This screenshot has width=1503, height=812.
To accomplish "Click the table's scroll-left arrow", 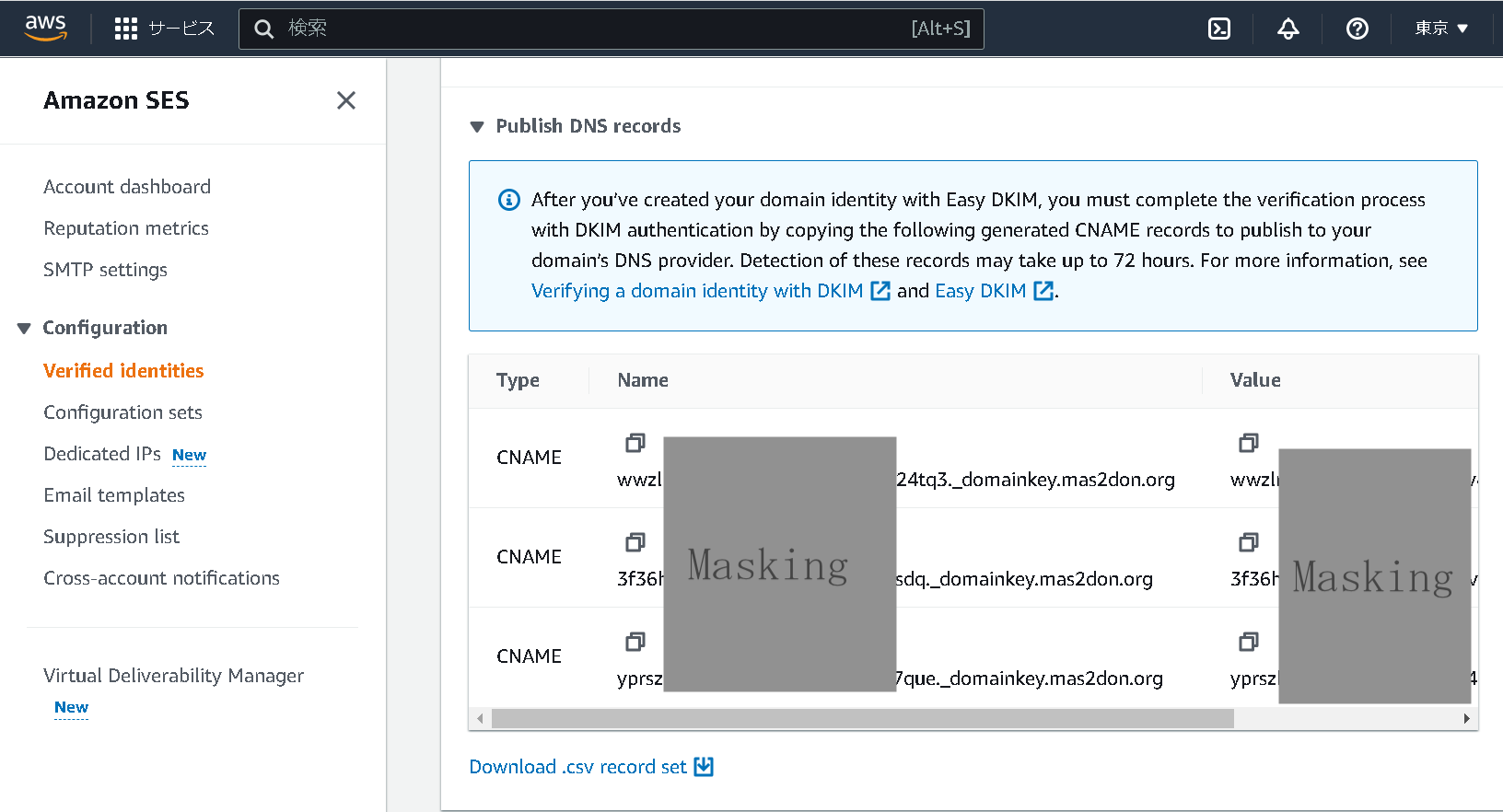I will pyautogui.click(x=479, y=719).
